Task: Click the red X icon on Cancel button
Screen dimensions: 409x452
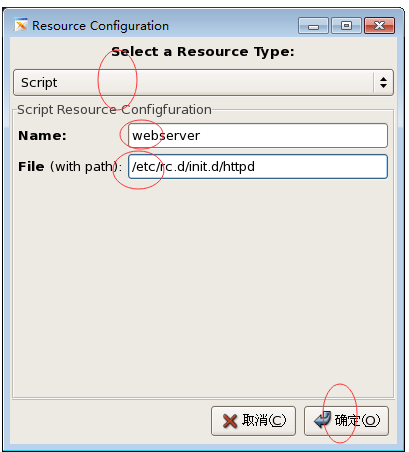Action: click(x=230, y=421)
